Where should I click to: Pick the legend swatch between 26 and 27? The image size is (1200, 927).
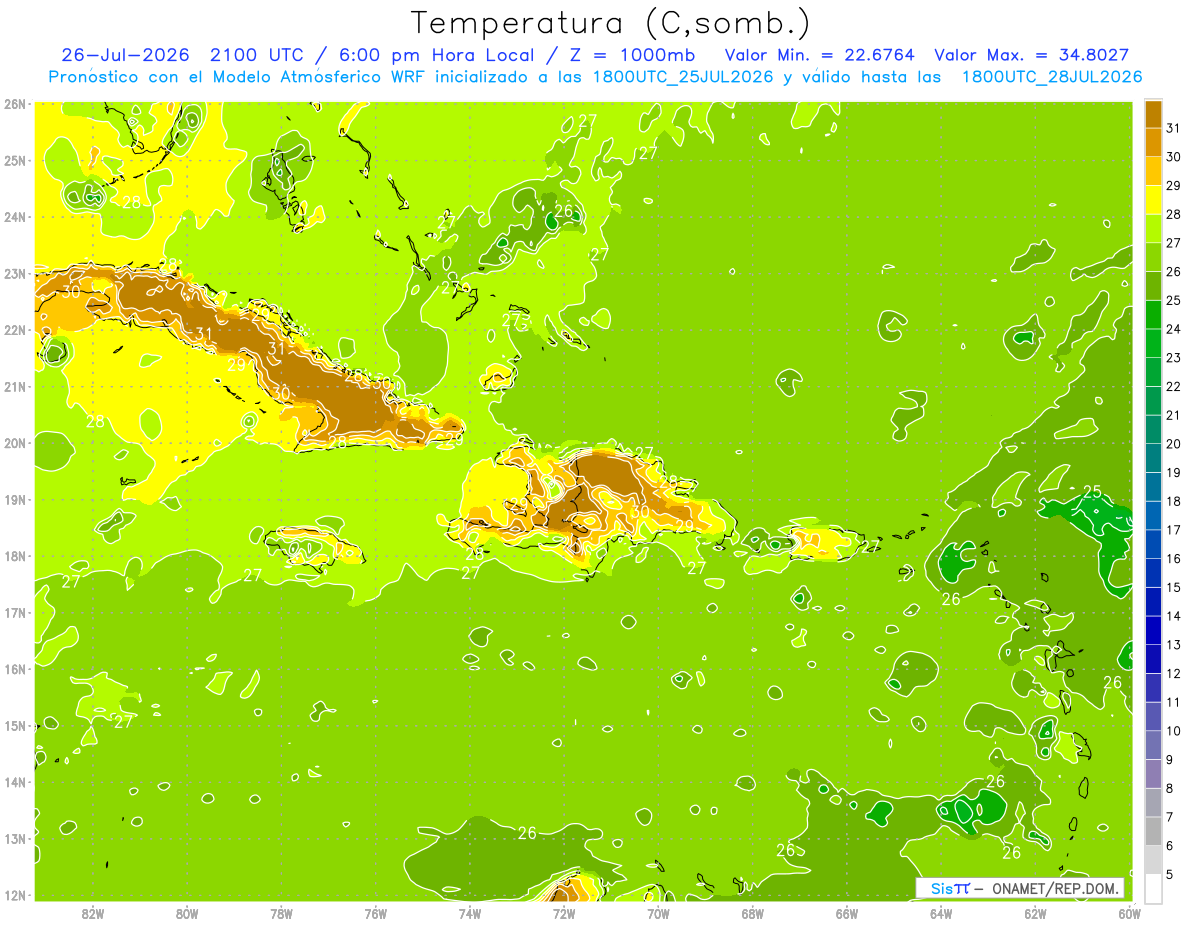point(1153,257)
